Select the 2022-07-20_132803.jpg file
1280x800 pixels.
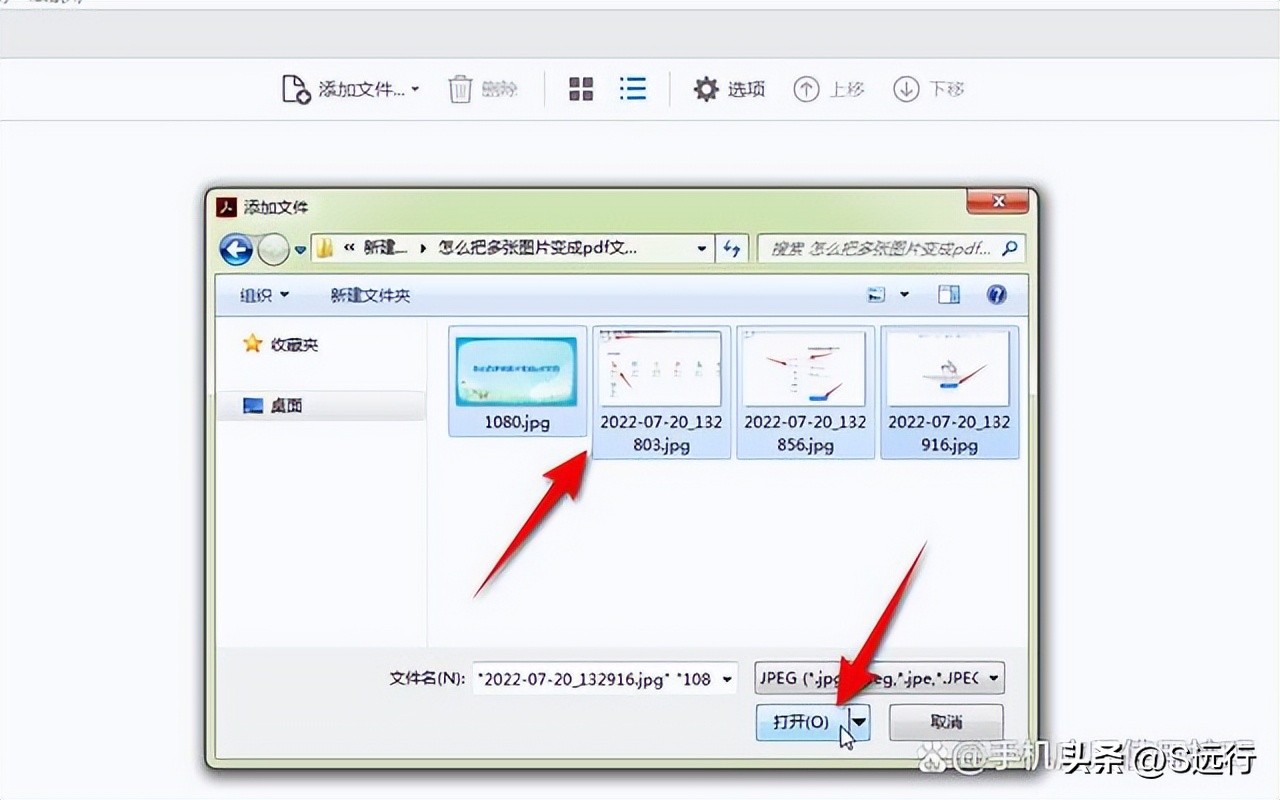coord(661,392)
